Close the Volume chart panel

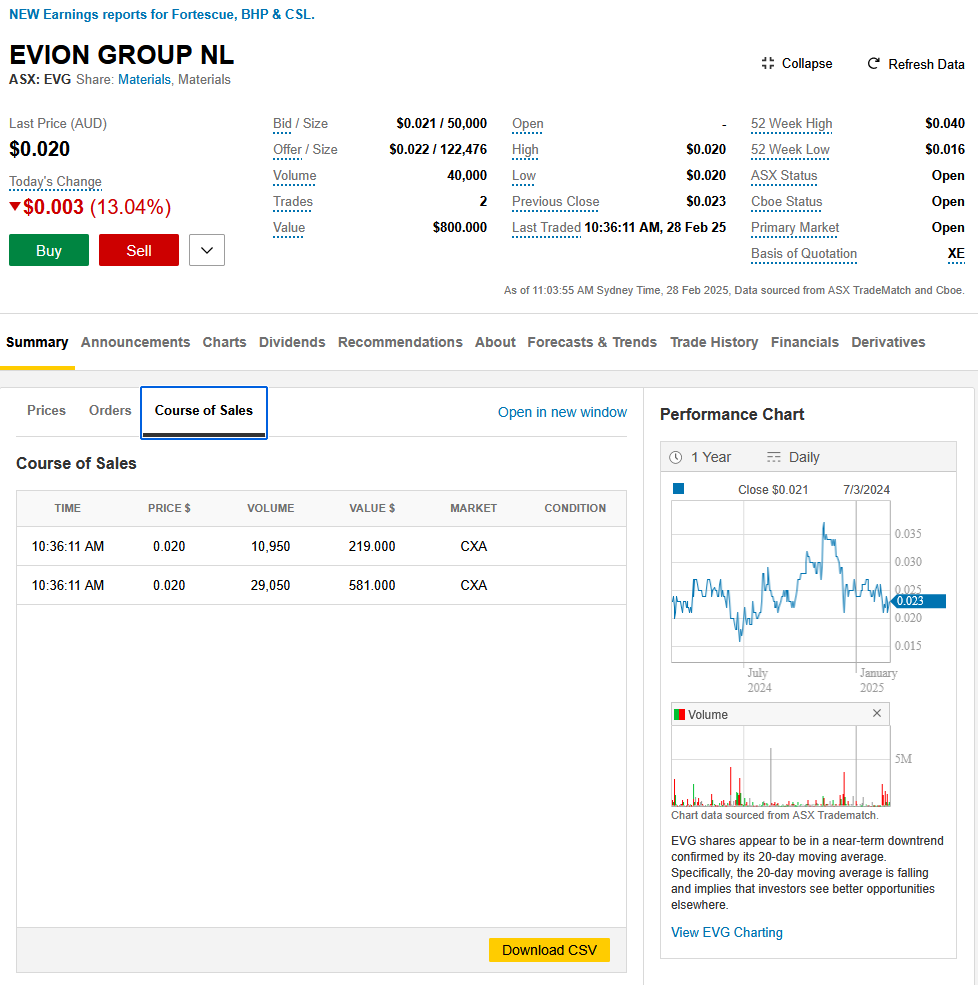pos(877,713)
